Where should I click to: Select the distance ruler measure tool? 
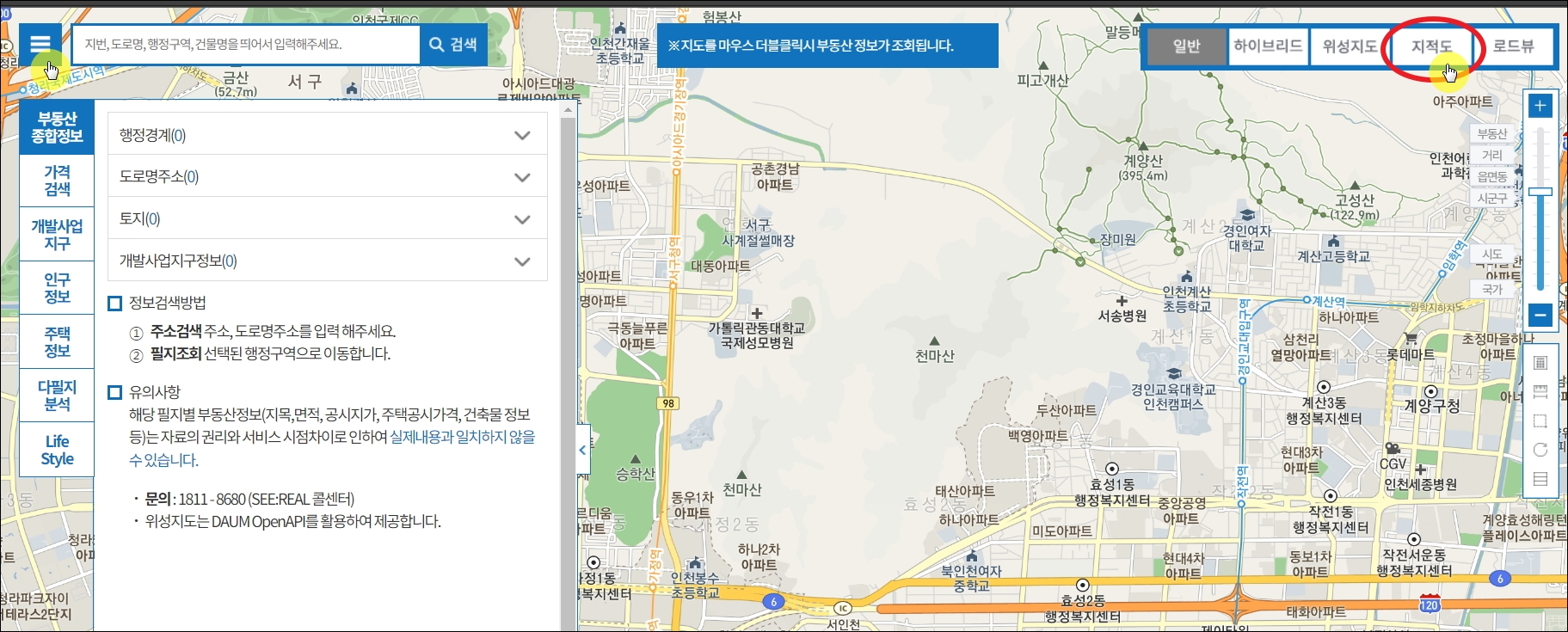(x=1540, y=392)
